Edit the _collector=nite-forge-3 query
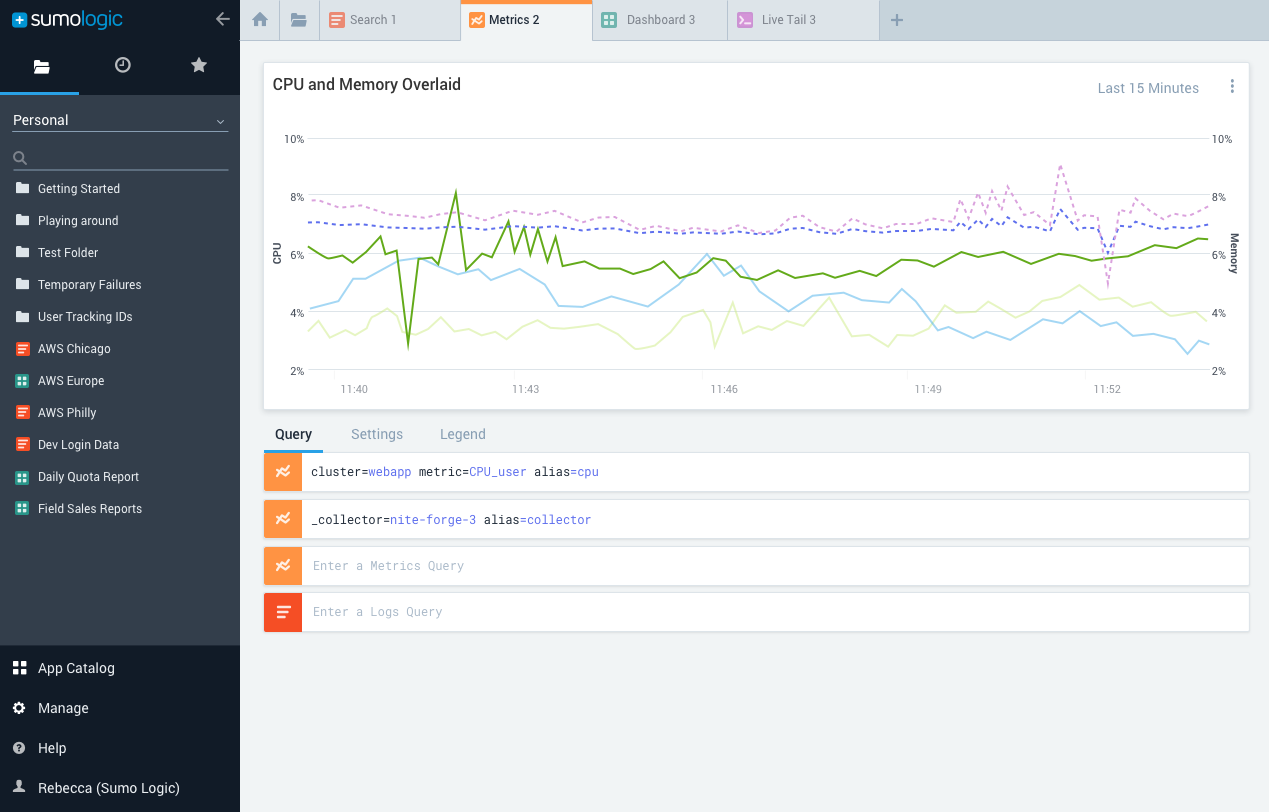1269x812 pixels. point(775,519)
